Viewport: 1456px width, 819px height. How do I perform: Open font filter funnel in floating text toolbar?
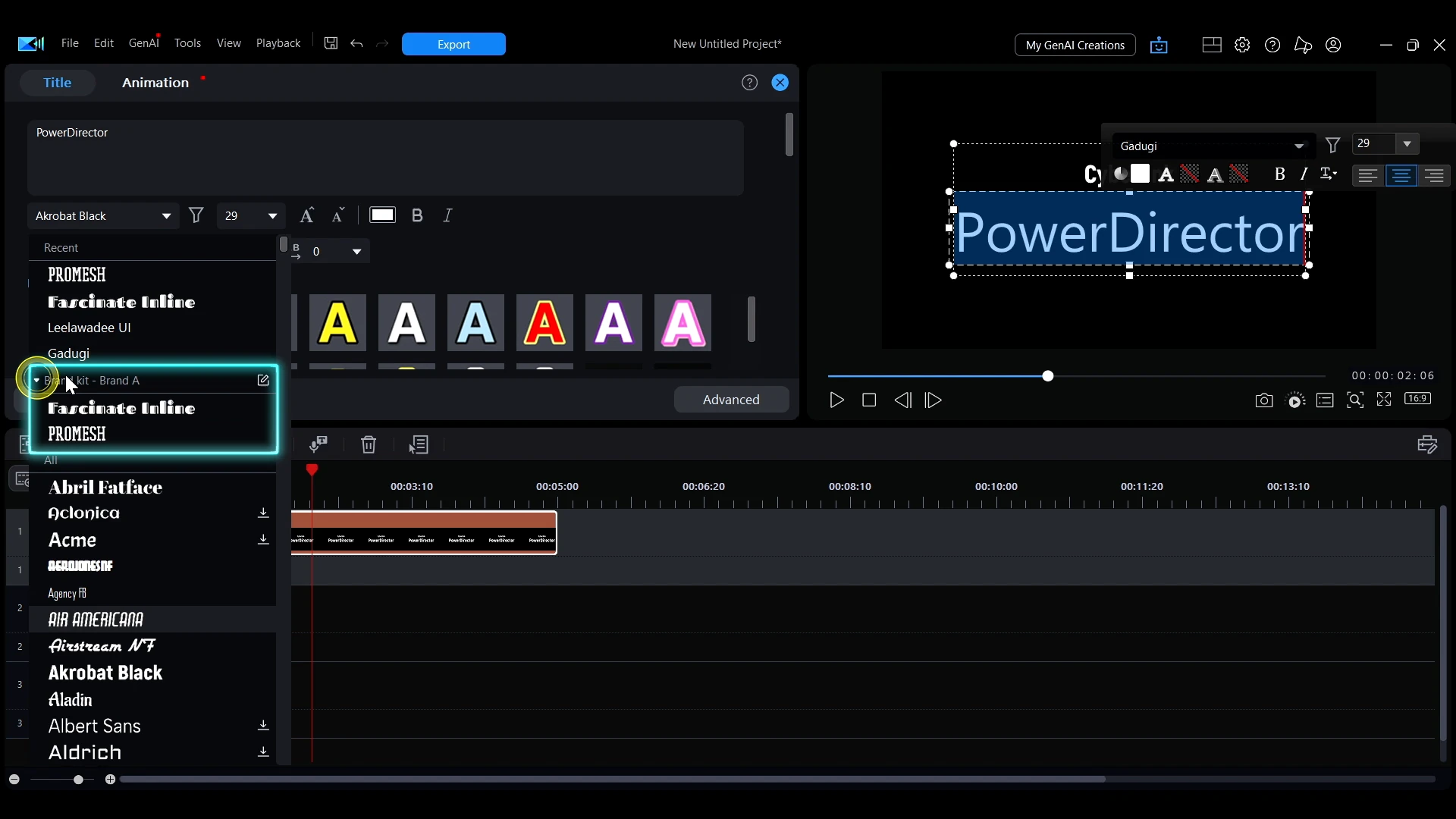click(x=1333, y=145)
